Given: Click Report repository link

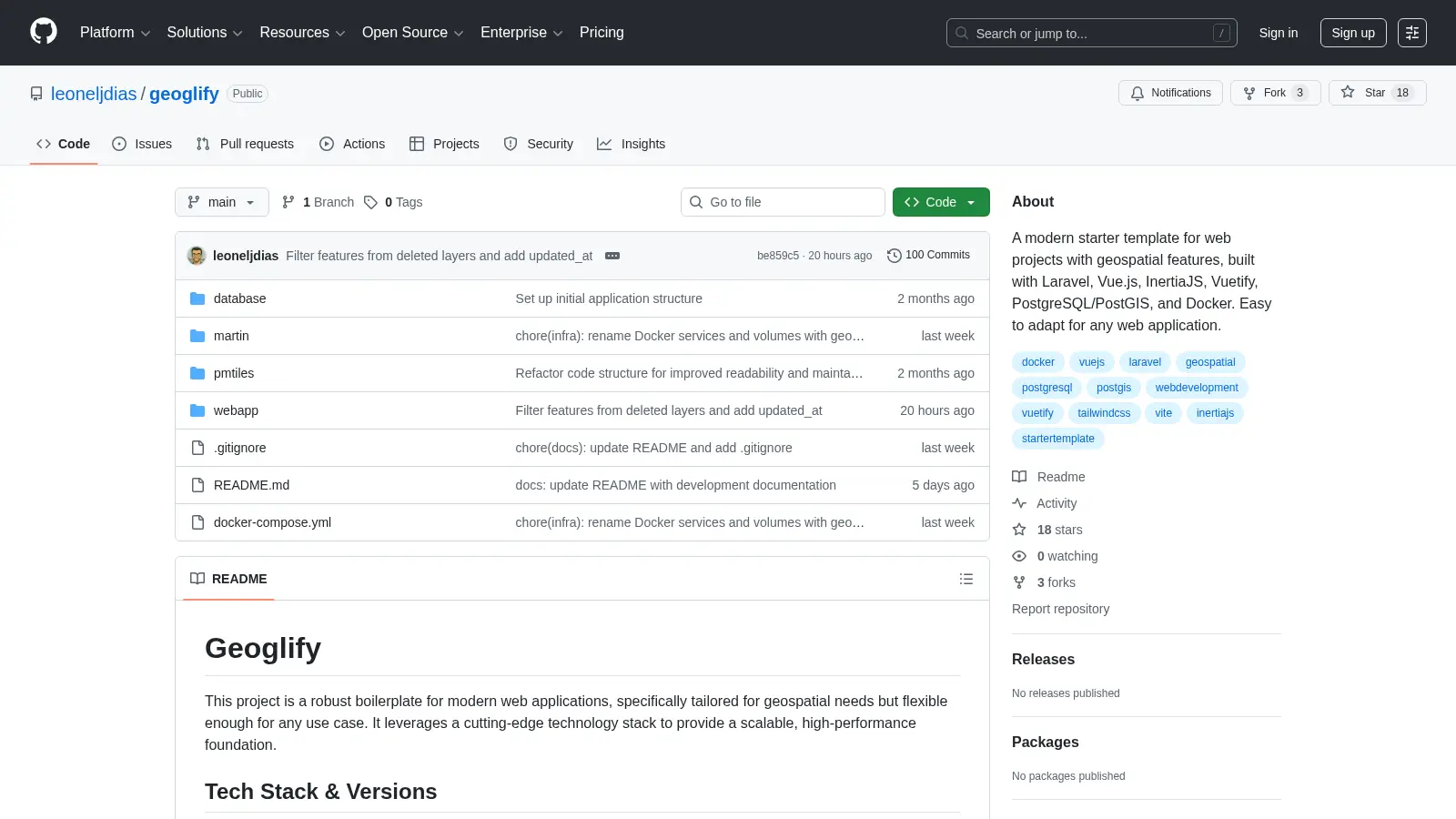Looking at the screenshot, I should (1060, 609).
